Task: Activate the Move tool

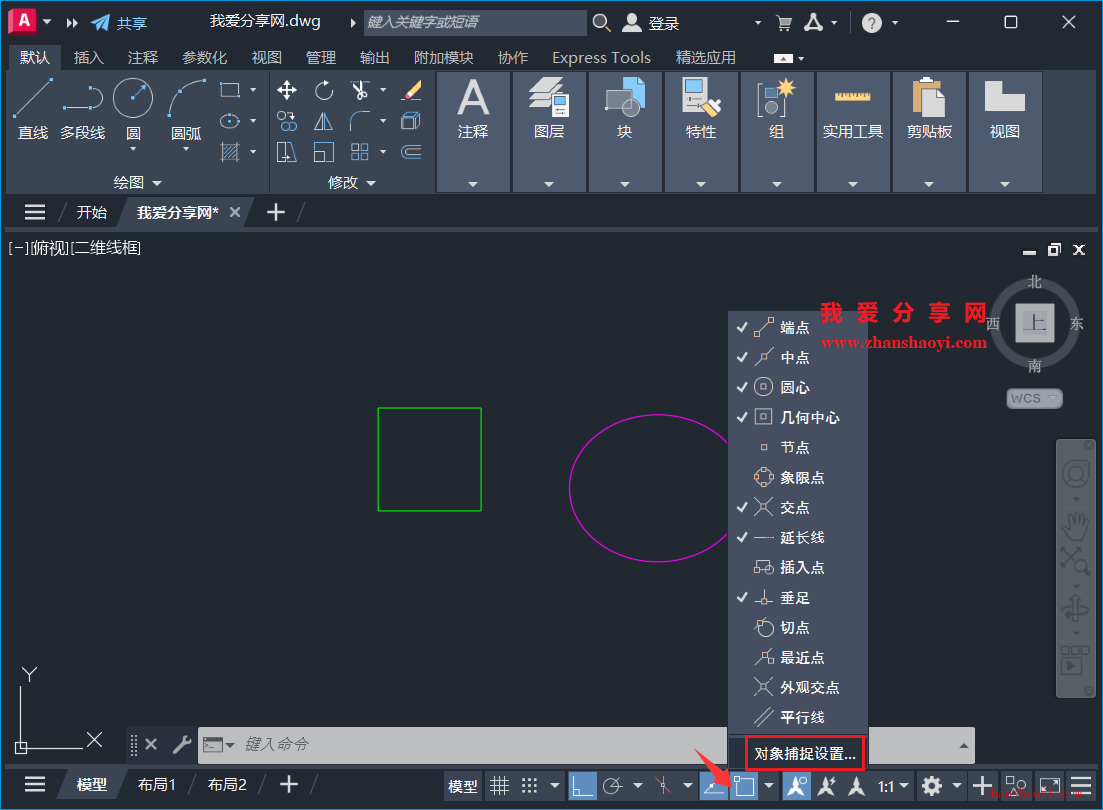Action: point(286,90)
